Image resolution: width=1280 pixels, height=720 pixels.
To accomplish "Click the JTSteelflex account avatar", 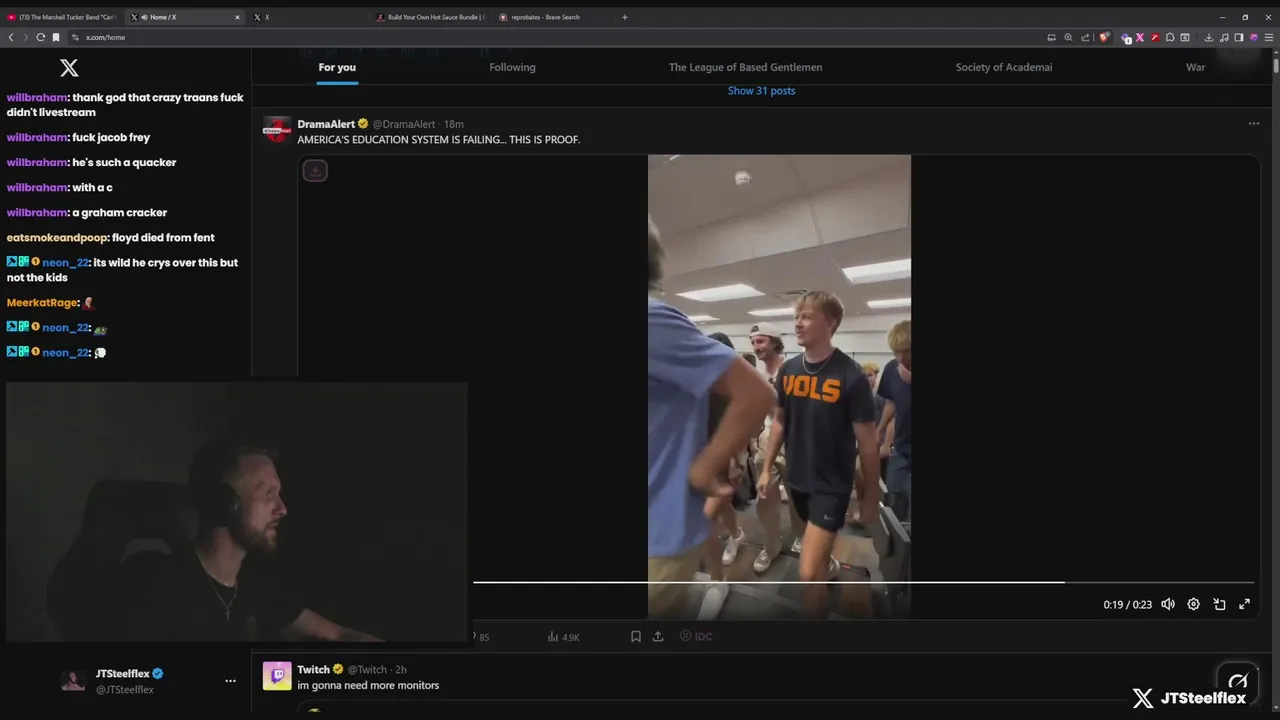I will click(x=73, y=681).
